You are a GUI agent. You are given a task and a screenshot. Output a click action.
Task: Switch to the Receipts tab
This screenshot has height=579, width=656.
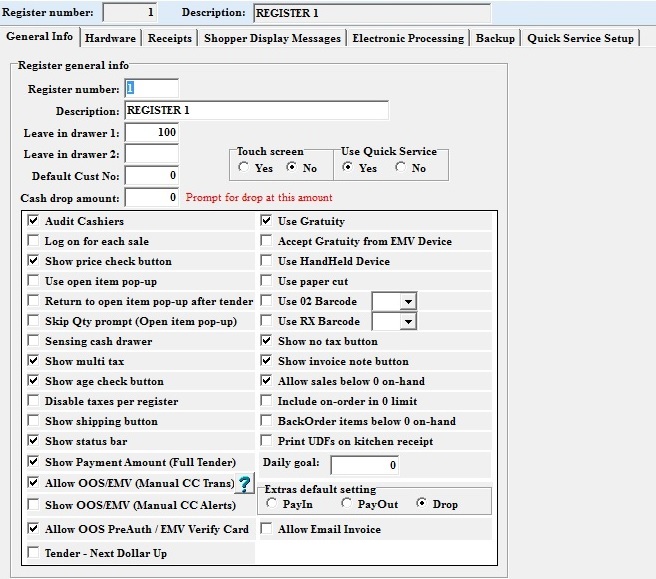pos(170,38)
